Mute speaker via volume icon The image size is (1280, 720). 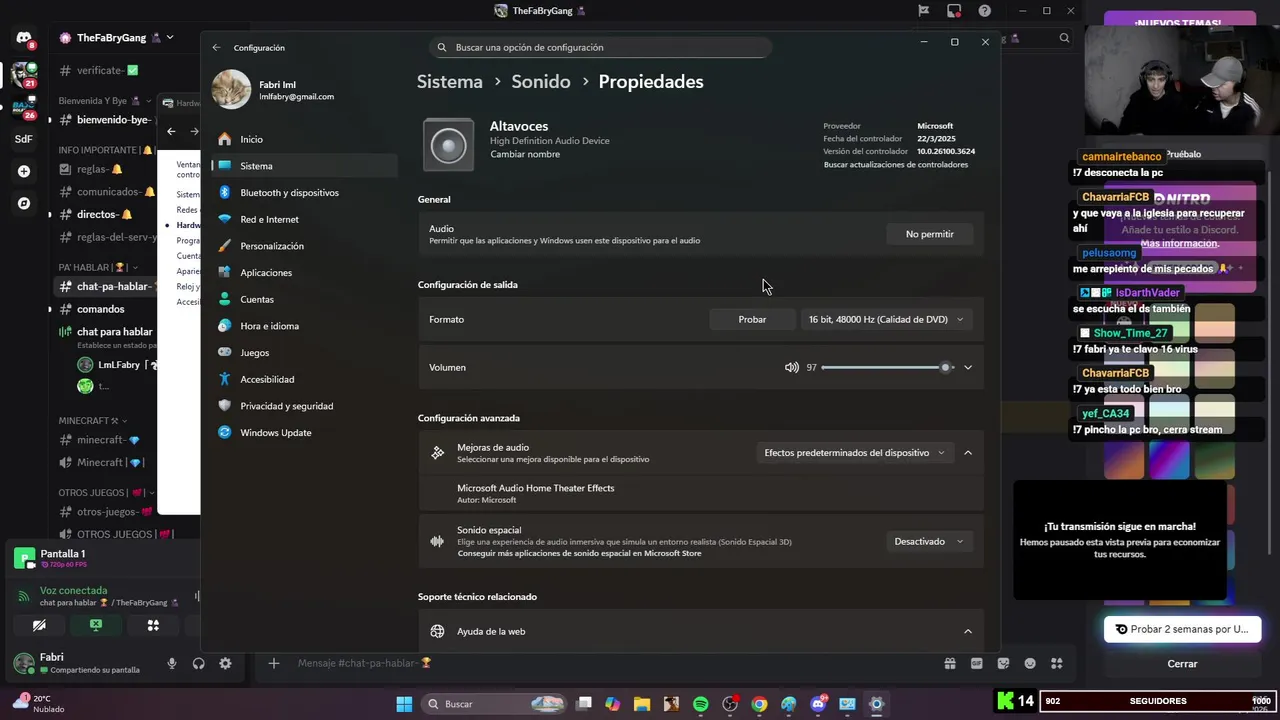[x=792, y=367]
